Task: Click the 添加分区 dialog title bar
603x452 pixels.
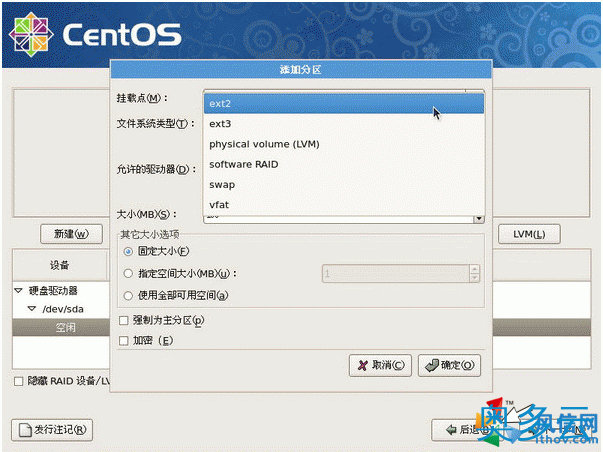Action: point(301,70)
